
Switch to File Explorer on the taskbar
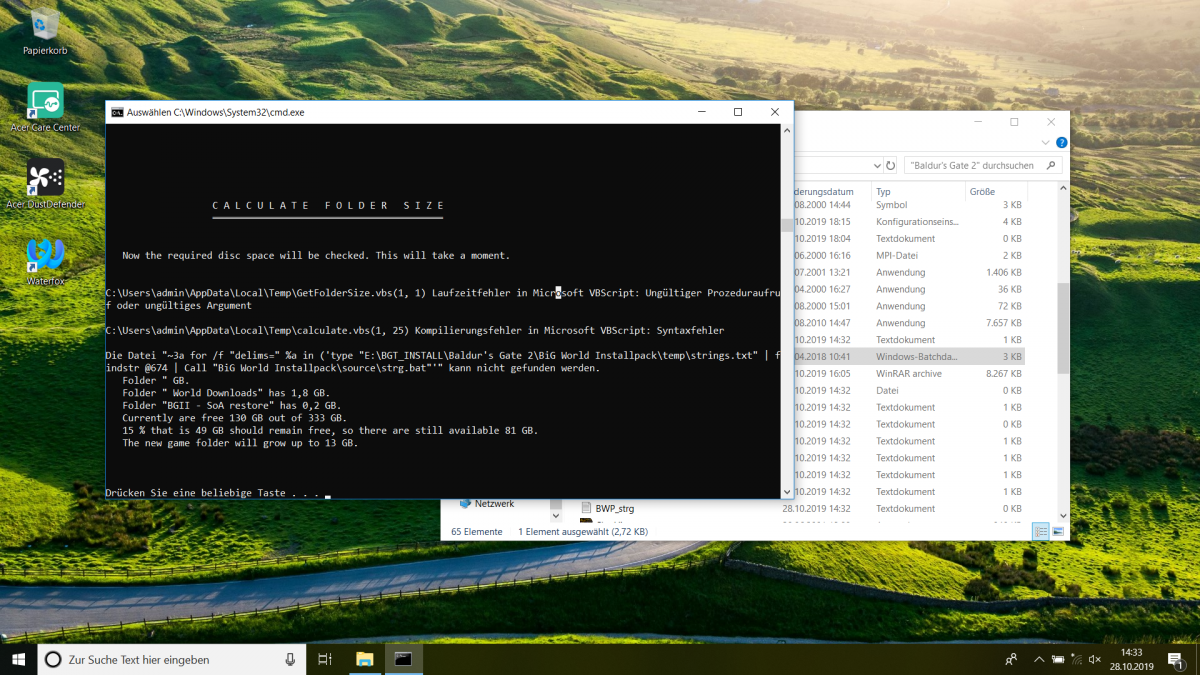(365, 659)
